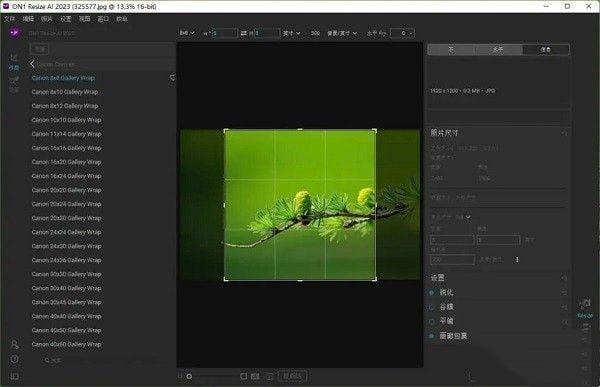
Task: Open the 文件 menu
Action: [x=10, y=19]
